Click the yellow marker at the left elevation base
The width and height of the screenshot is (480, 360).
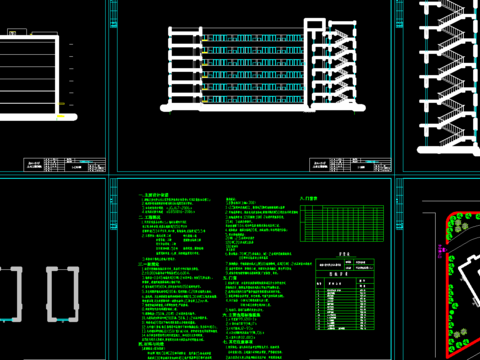click(61, 116)
